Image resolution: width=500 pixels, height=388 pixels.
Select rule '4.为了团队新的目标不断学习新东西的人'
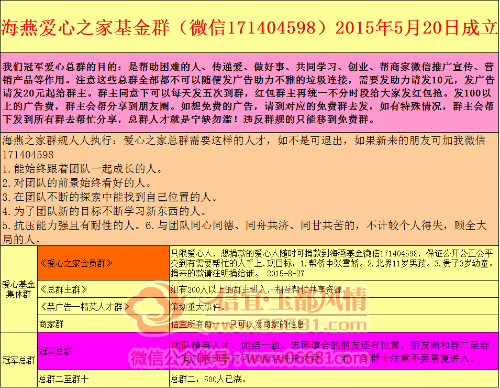pos(104,211)
